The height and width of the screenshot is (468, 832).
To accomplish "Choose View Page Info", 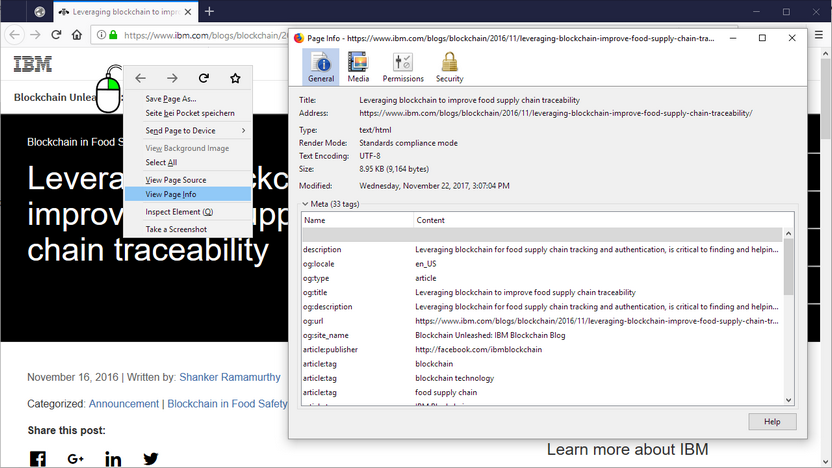I will coord(188,194).
